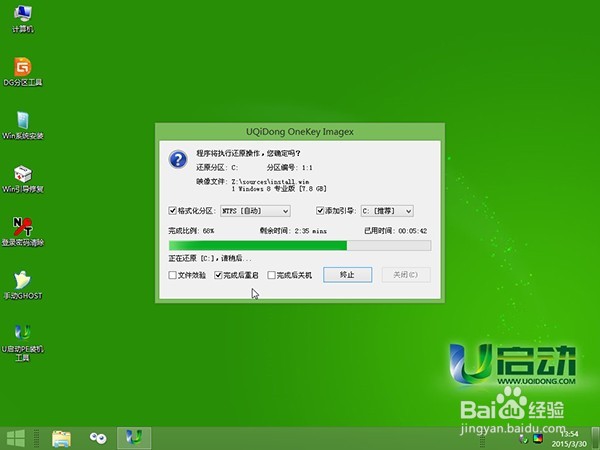
Task: Uncheck the 完成后重启 checkbox
Action: pos(218,275)
